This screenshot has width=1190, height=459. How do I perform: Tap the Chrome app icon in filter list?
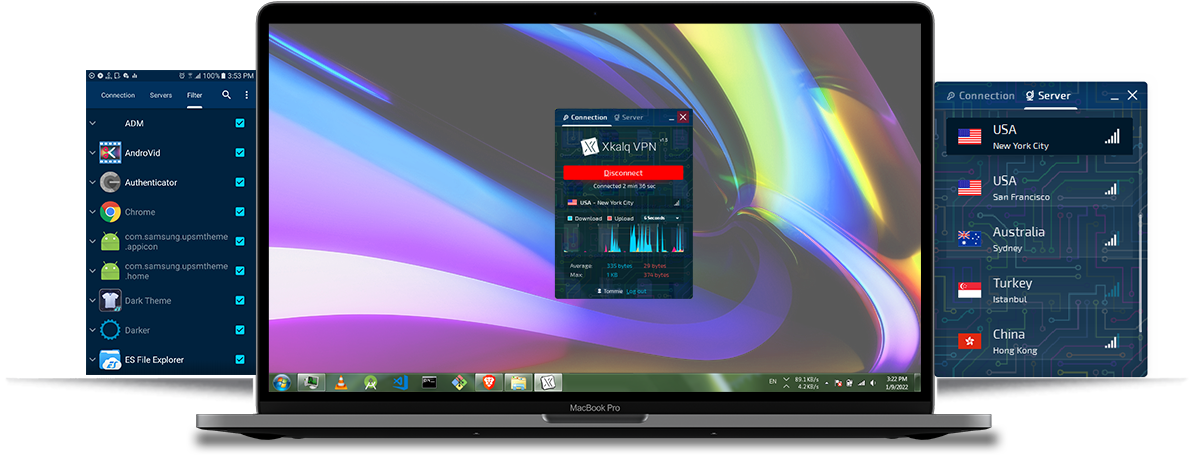click(111, 212)
